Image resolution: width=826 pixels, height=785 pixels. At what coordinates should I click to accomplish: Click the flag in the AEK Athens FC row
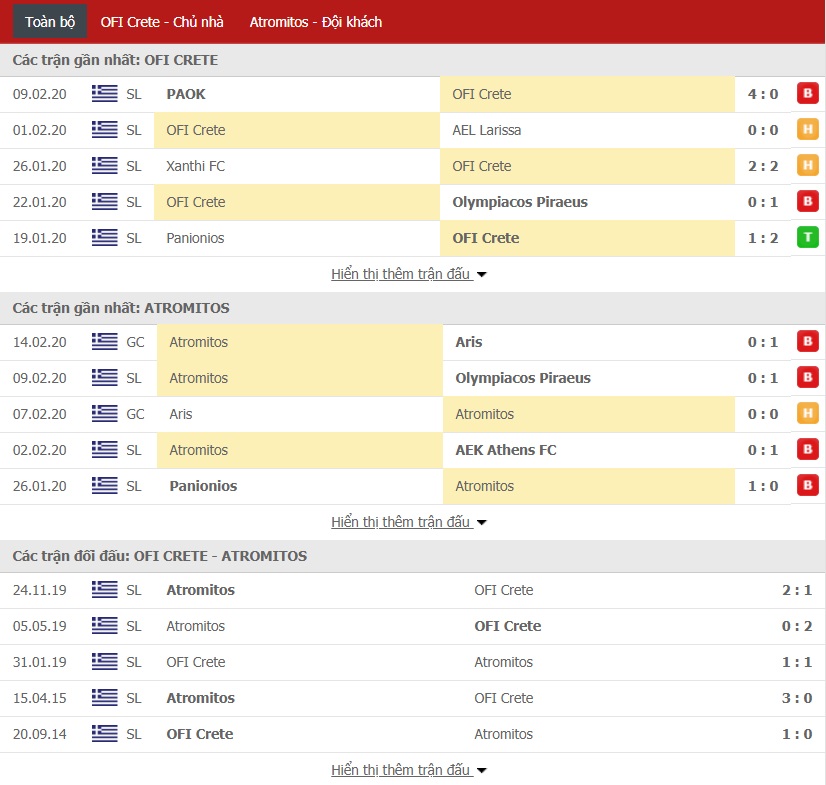click(104, 450)
